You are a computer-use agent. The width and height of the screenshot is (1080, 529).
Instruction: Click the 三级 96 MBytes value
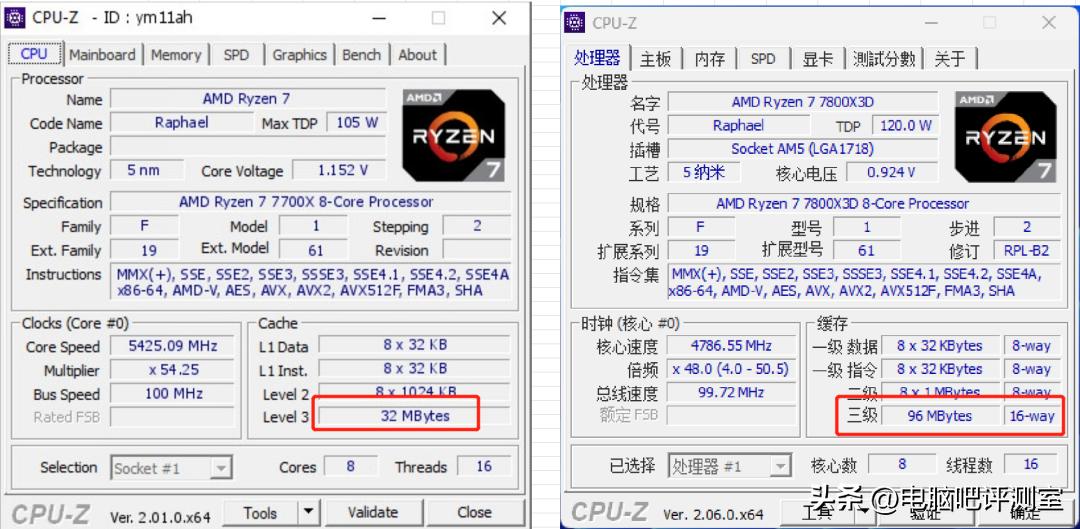(939, 416)
